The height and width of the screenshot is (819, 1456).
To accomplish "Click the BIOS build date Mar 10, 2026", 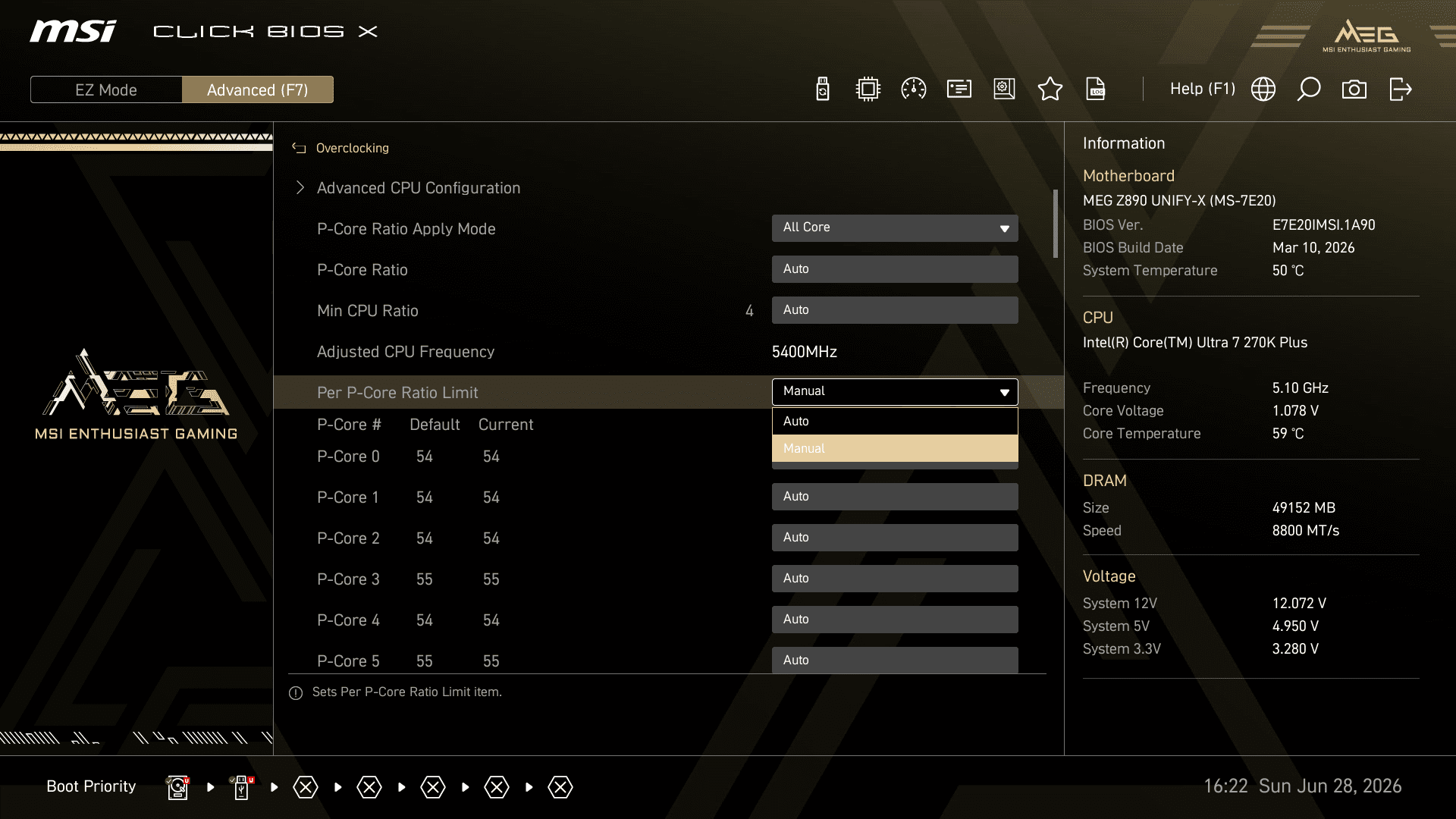I will point(1313,248).
